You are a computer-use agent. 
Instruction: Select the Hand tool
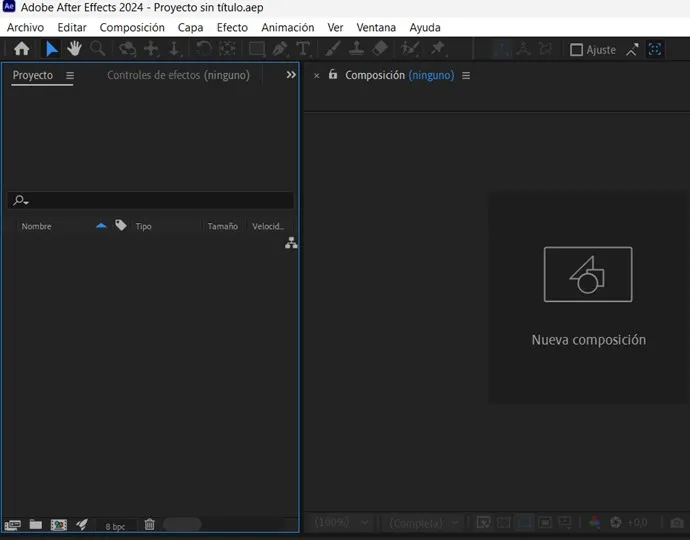click(74, 48)
